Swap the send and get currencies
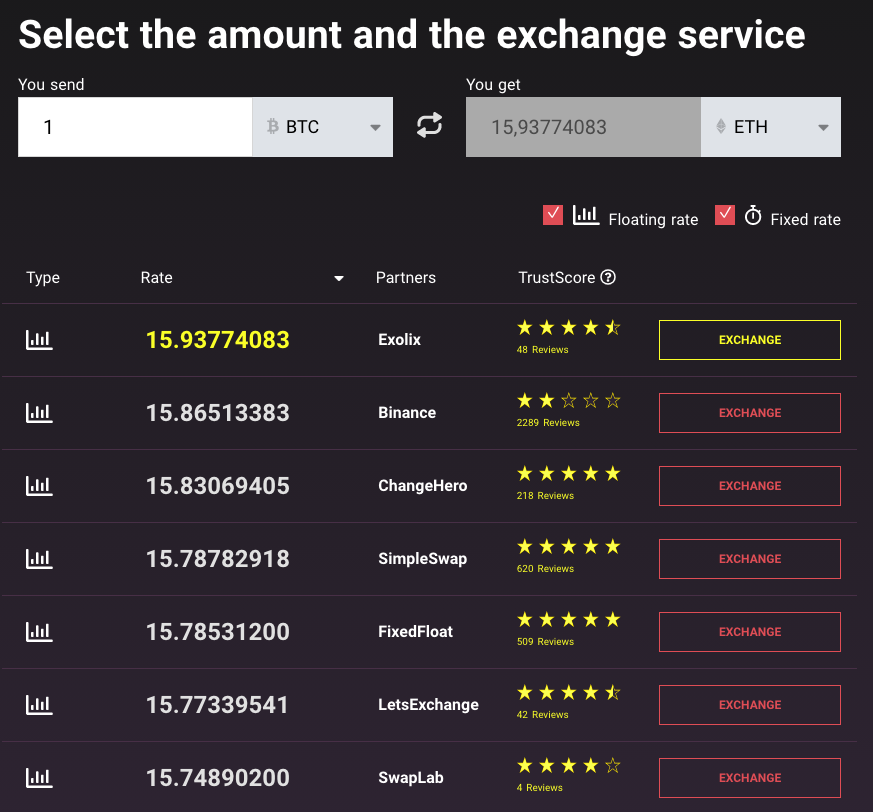 click(x=429, y=125)
